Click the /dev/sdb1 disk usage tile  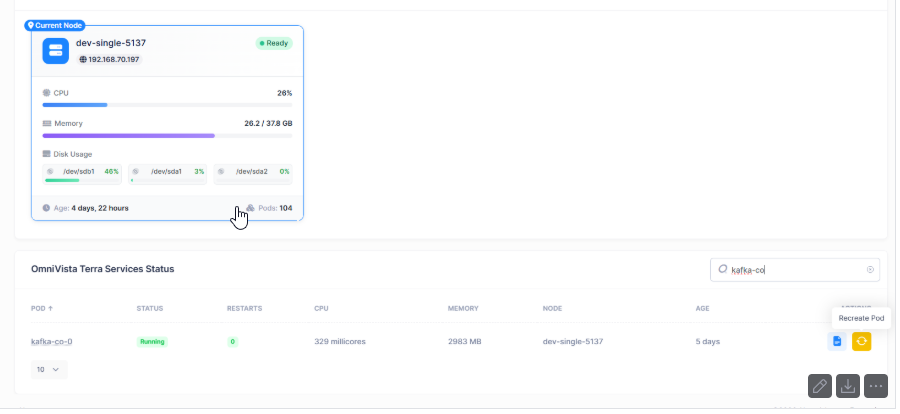(x=82, y=174)
